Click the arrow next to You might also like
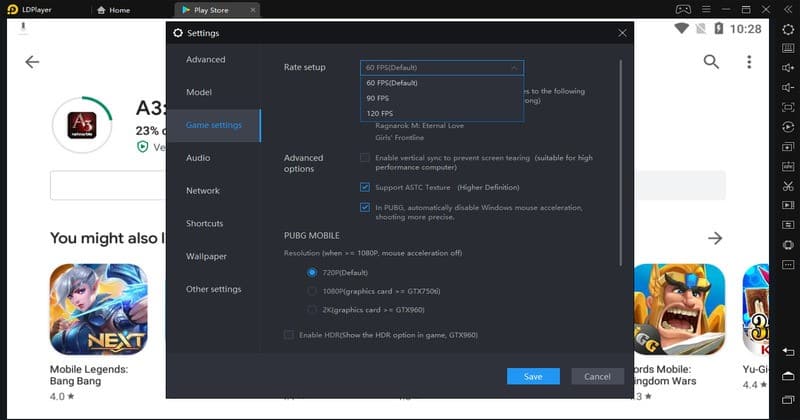The height and width of the screenshot is (420, 800). tap(715, 238)
